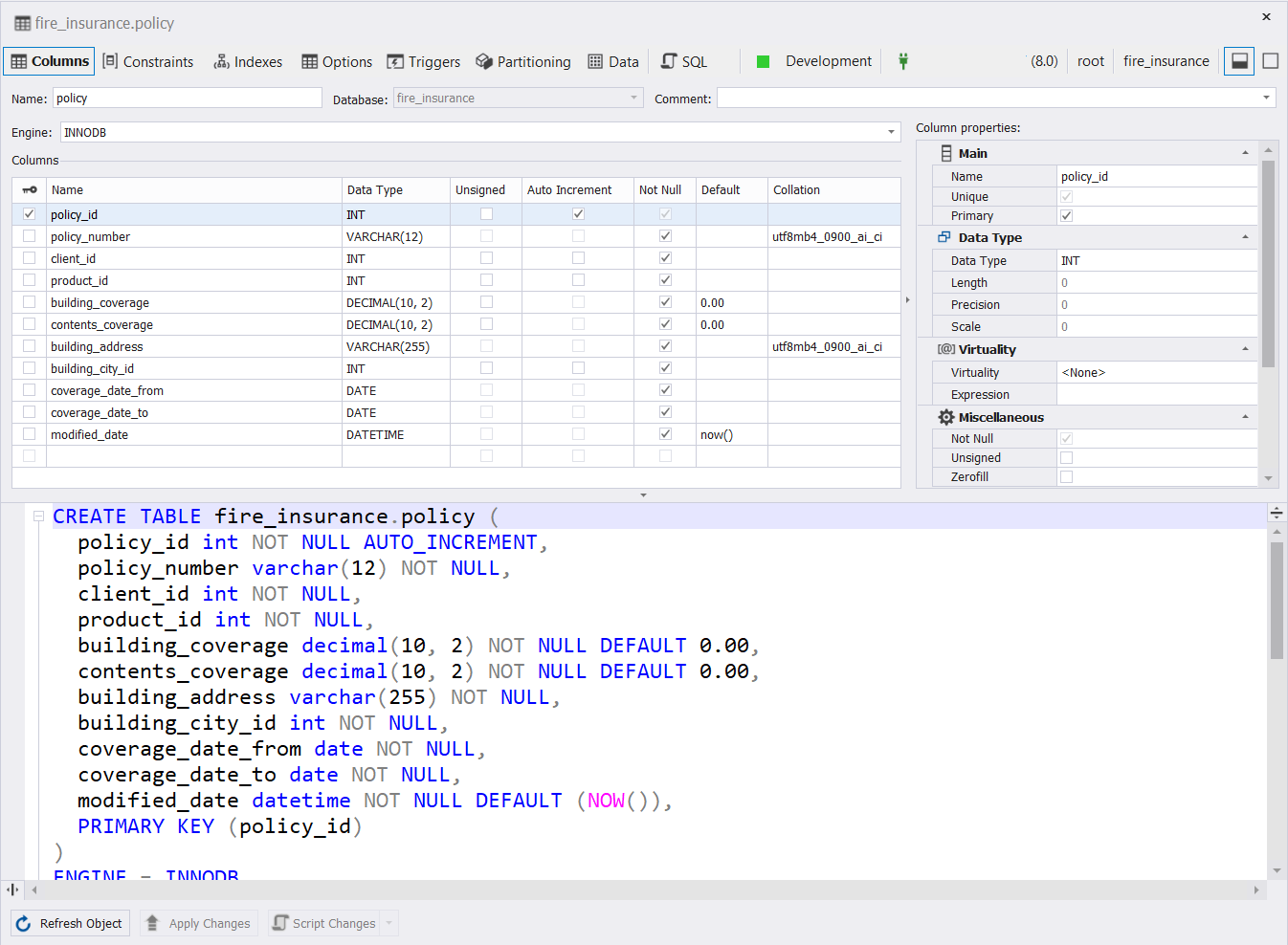Viewport: 1288px width, 945px height.
Task: Open the Comment field dropdown arrow
Action: pyautogui.click(x=1266, y=98)
